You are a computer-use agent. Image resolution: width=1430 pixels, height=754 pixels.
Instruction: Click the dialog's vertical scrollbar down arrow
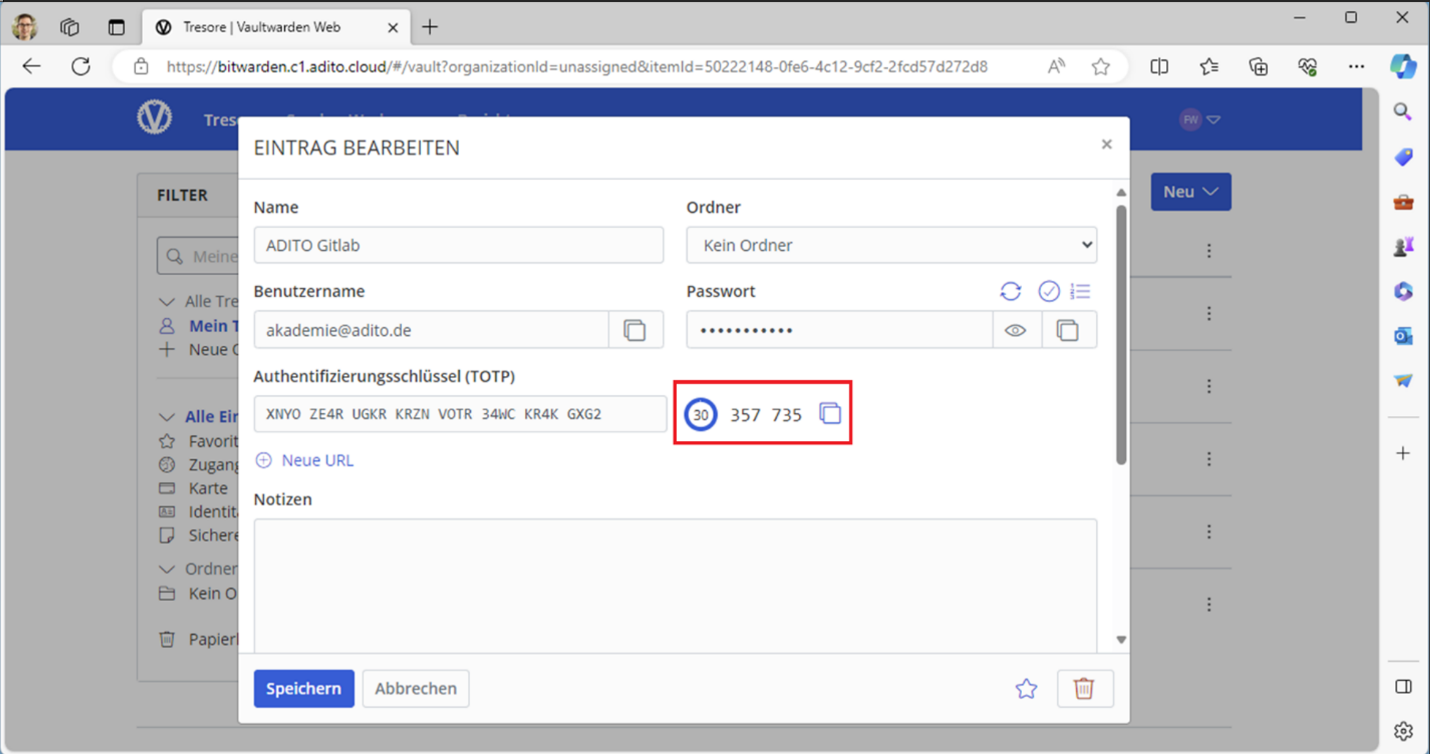1121,640
